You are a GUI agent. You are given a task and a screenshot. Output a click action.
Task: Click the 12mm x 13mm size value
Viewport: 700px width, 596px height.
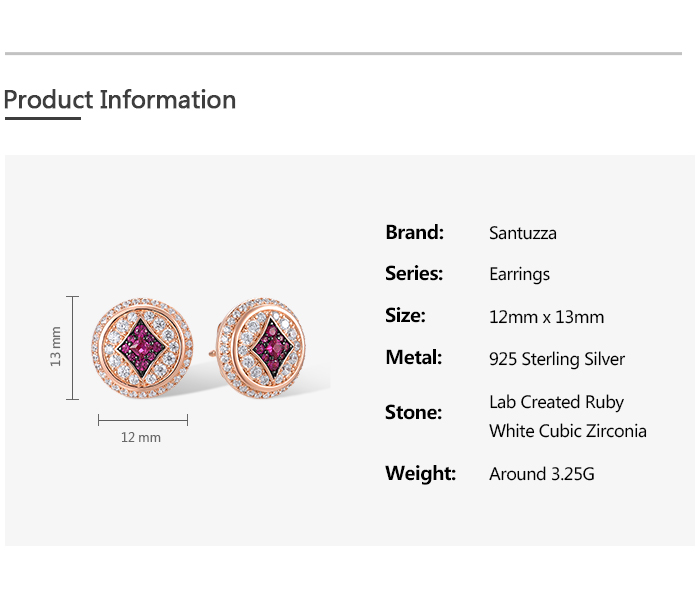pos(546,317)
